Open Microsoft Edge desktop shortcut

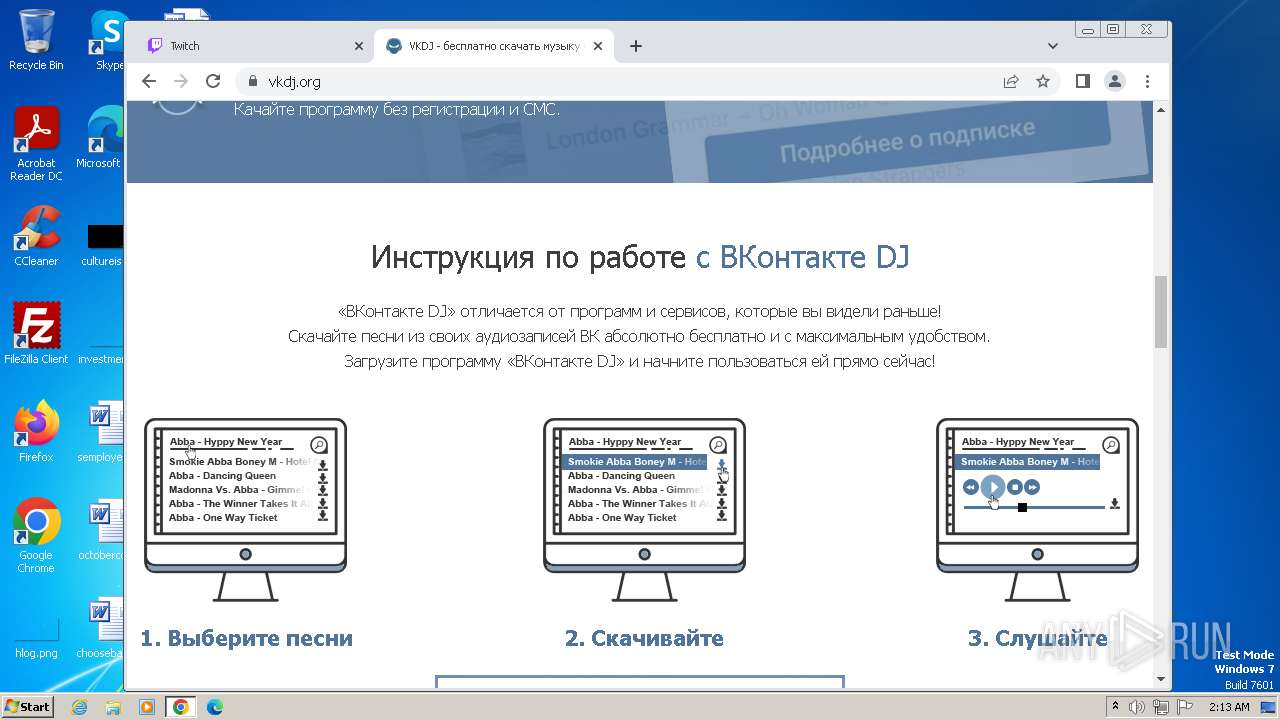click(98, 138)
